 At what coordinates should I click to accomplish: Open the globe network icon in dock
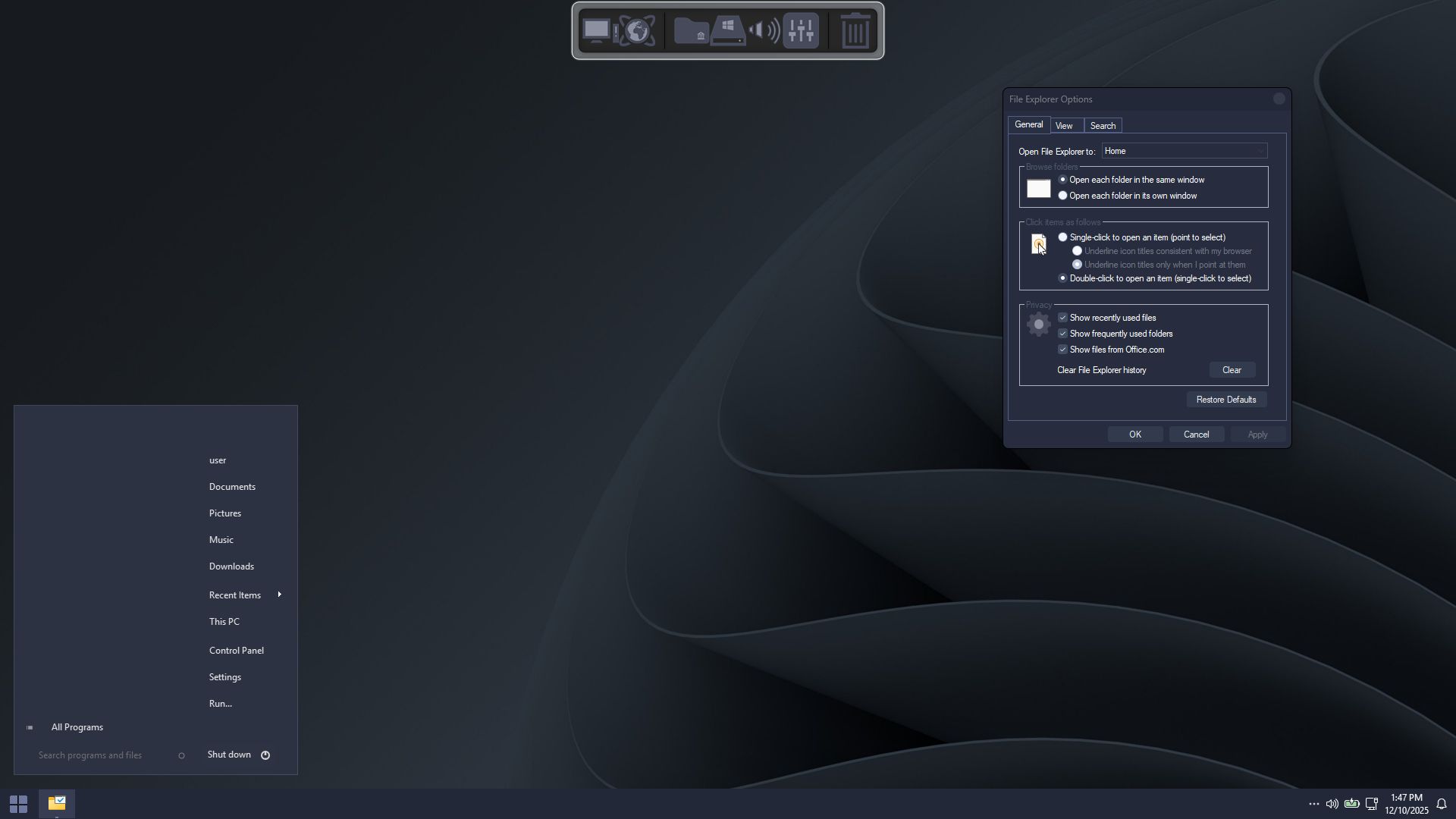[638, 31]
